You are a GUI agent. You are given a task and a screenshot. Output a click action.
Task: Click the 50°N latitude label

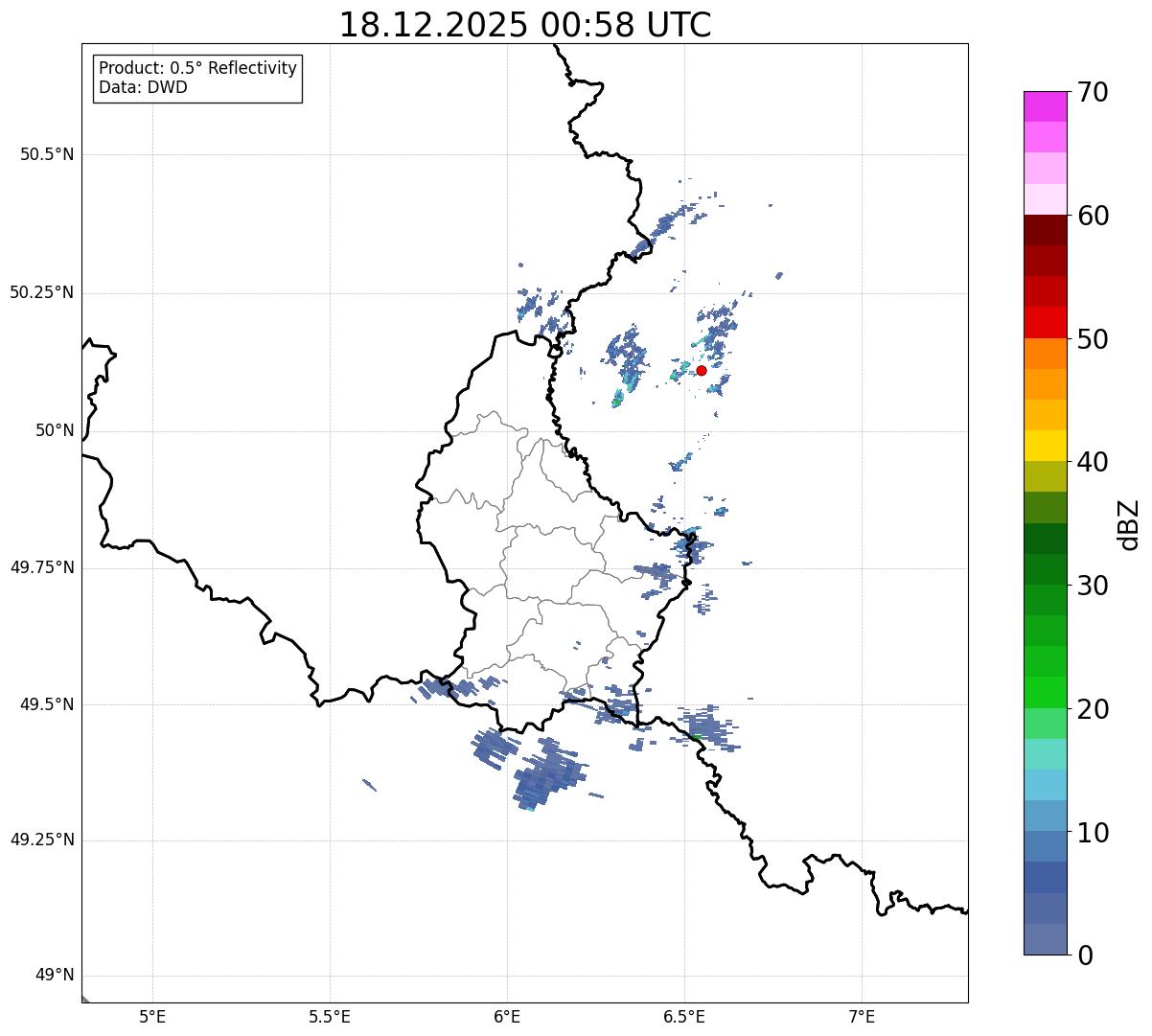click(x=55, y=430)
